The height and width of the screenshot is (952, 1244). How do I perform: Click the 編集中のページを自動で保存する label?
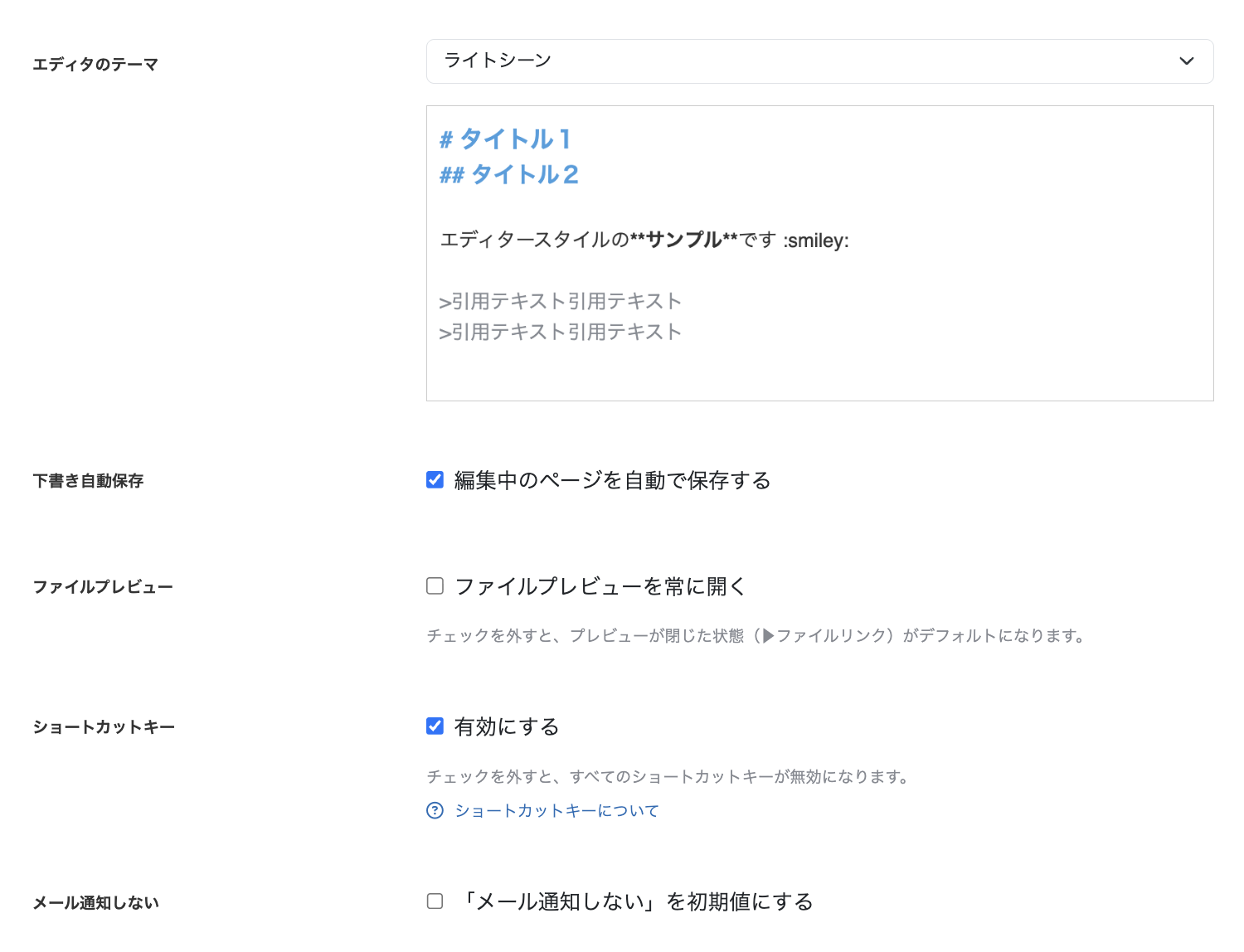(612, 480)
